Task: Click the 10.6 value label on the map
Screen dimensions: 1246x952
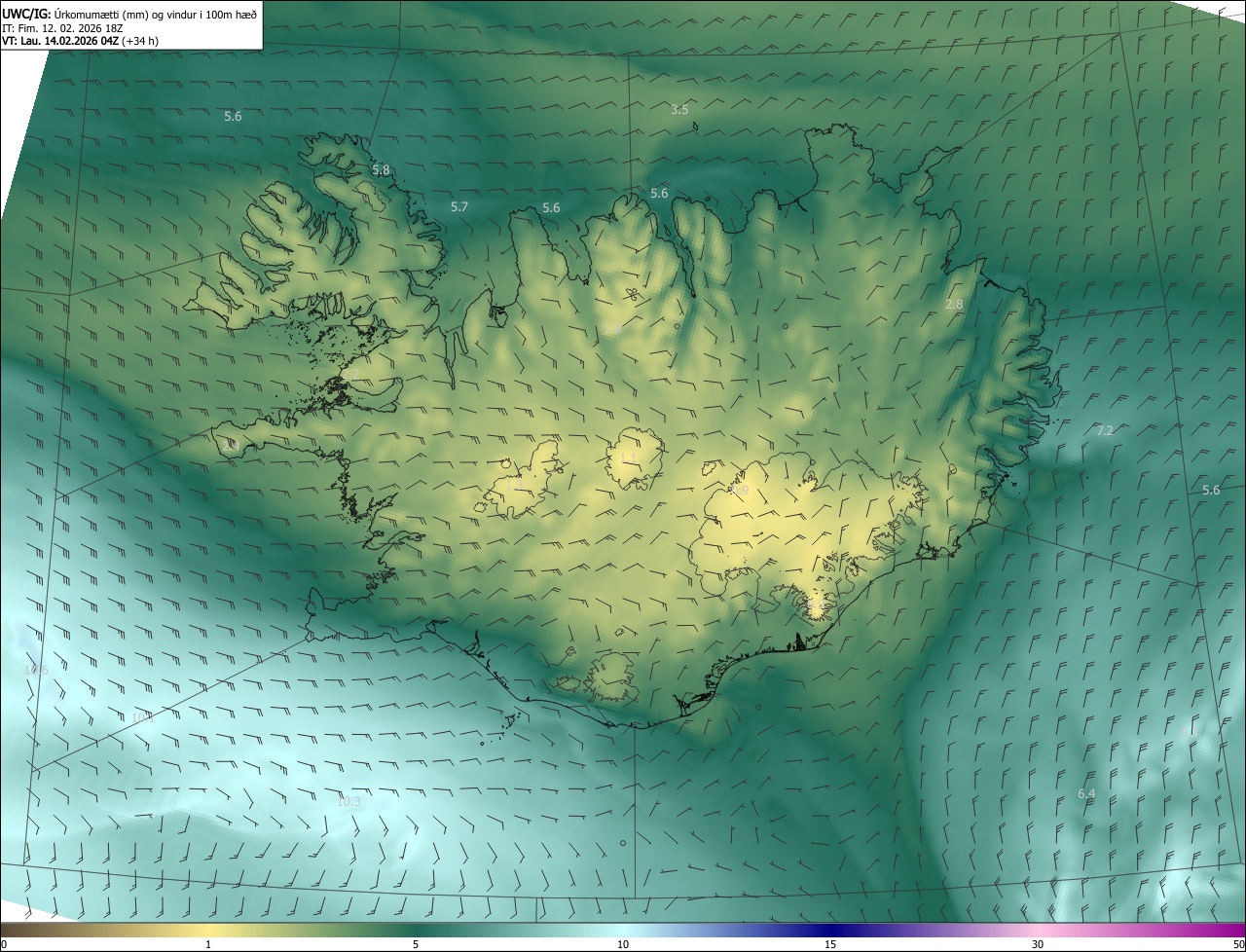Action: 36,670
